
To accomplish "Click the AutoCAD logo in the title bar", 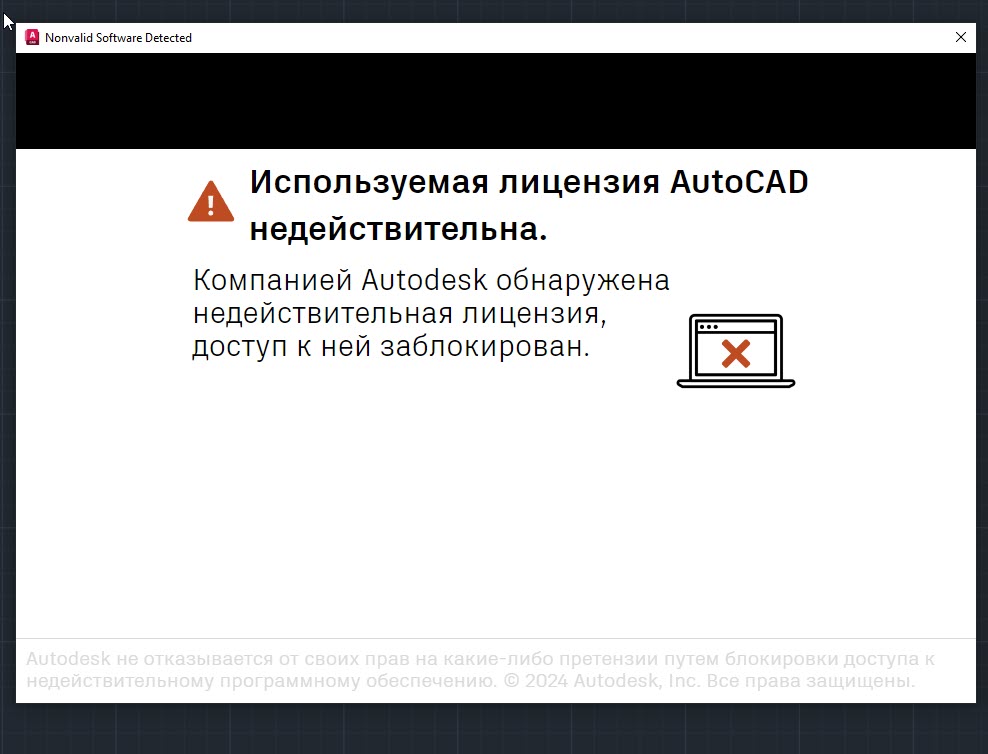I will click(32, 37).
